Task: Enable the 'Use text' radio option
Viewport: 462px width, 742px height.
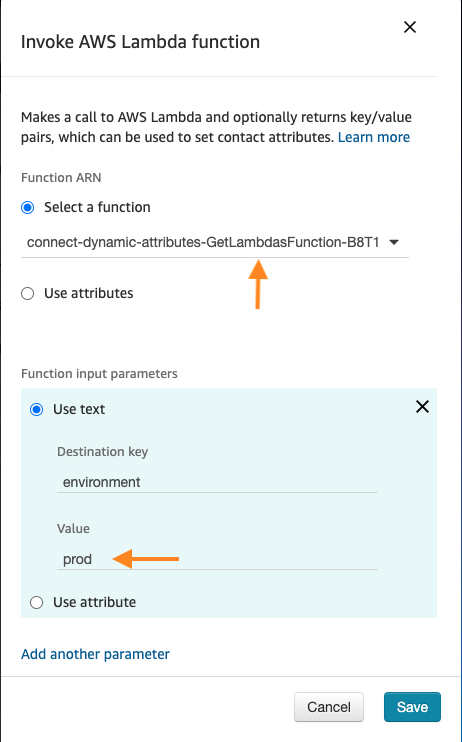Action: tap(36, 409)
